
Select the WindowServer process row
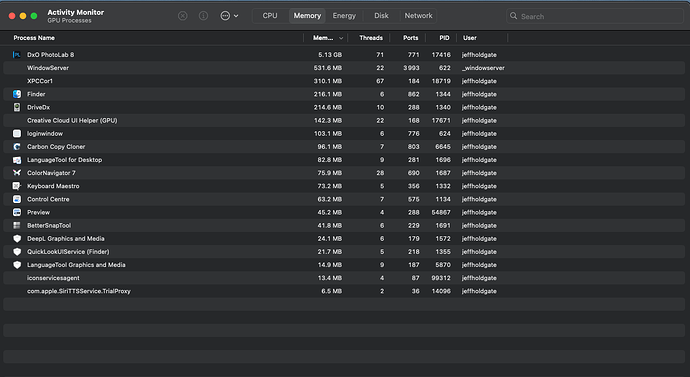344,68
